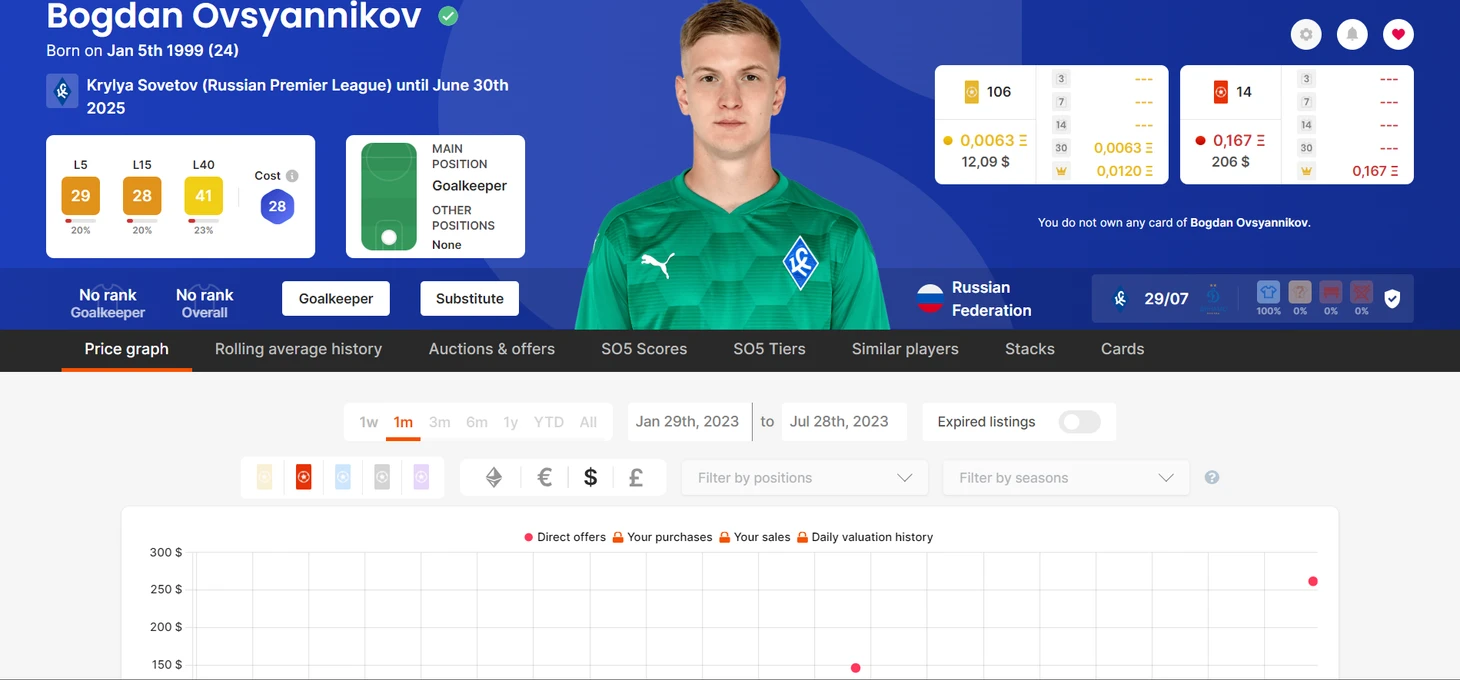Image resolution: width=1460 pixels, height=680 pixels.
Task: Open the notifications bell icon
Action: point(1352,34)
